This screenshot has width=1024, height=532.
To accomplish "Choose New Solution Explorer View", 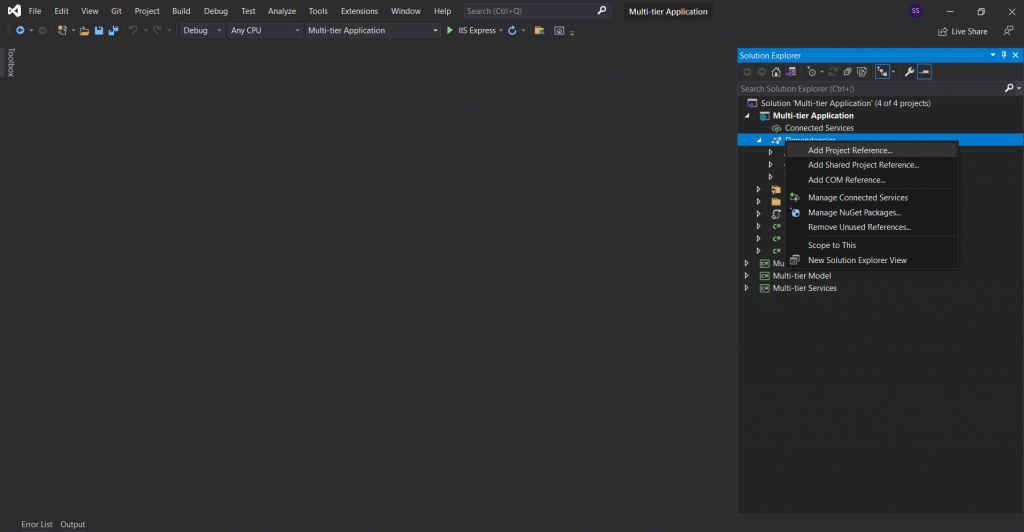I will (x=872, y=260).
